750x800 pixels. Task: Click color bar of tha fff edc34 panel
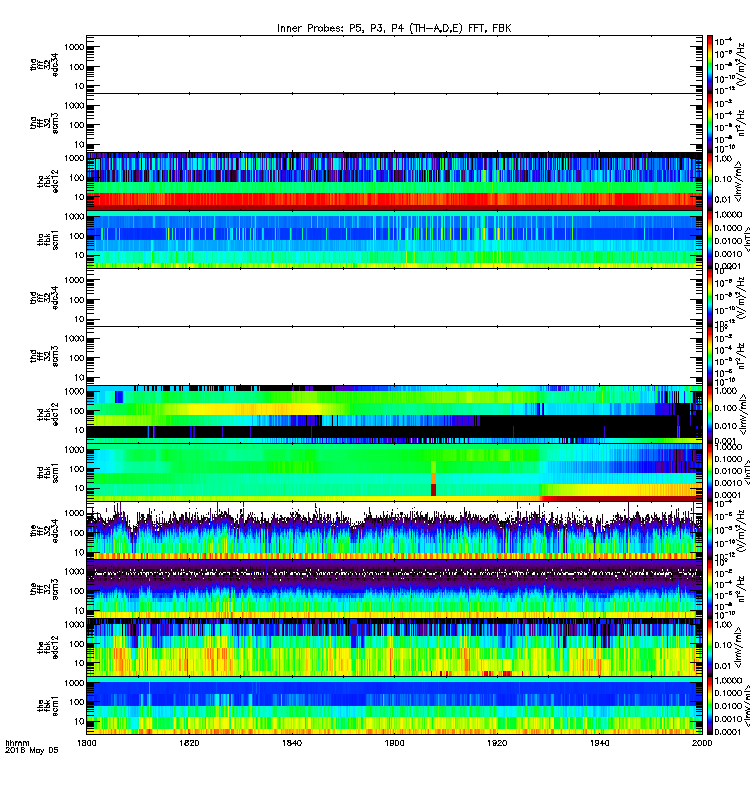[710, 64]
